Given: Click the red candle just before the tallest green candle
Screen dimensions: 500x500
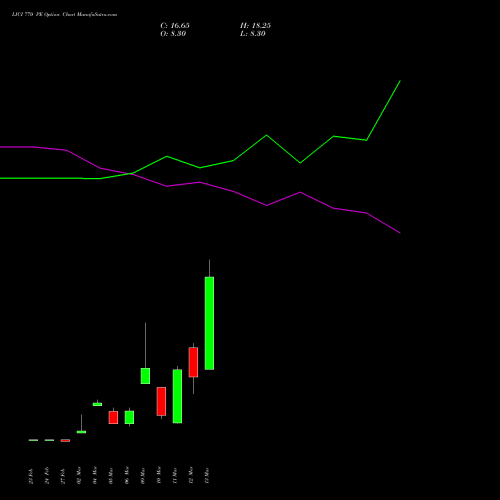Looking at the screenshot, I should click(193, 362).
